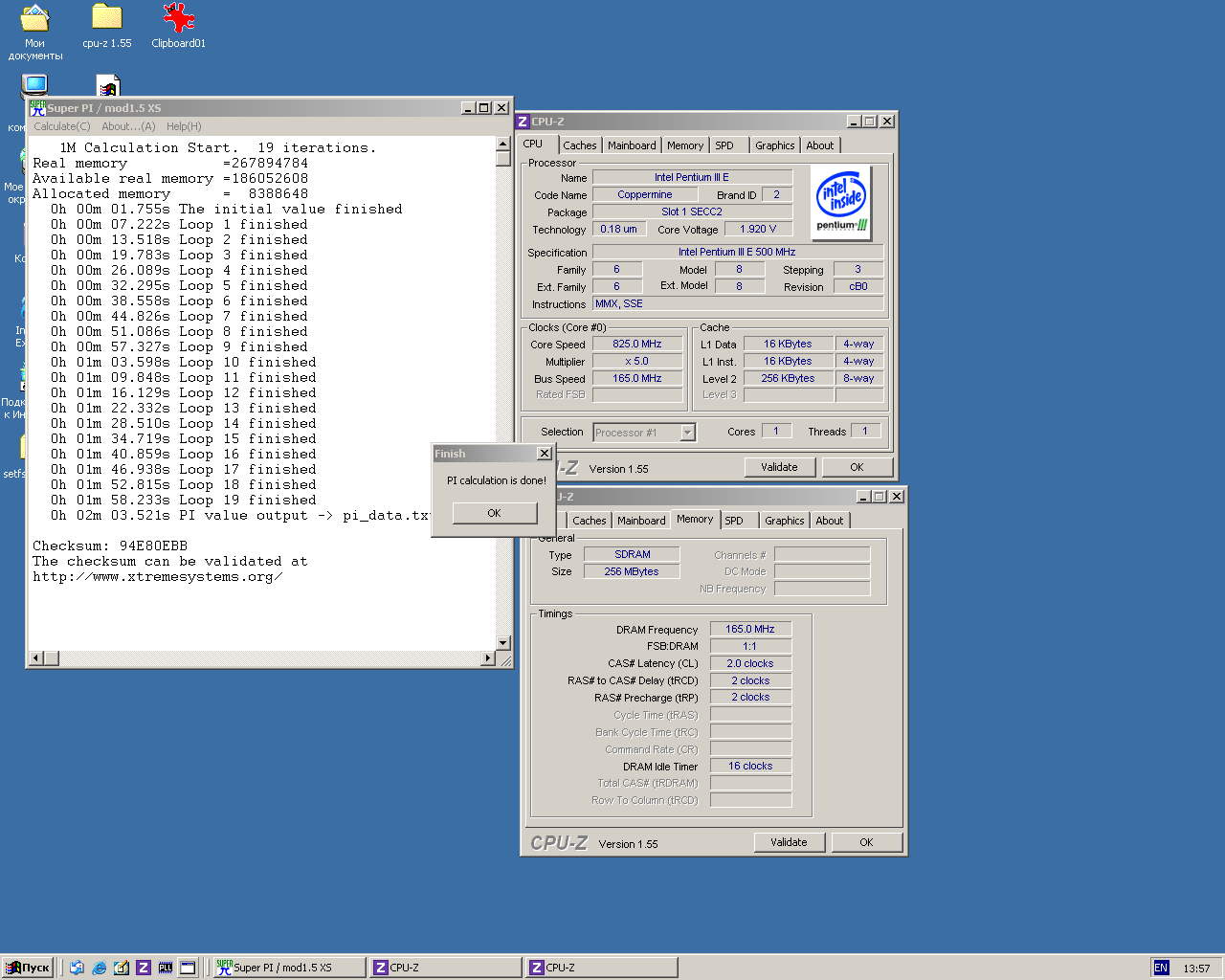Close the Finish dialog with X

545,454
